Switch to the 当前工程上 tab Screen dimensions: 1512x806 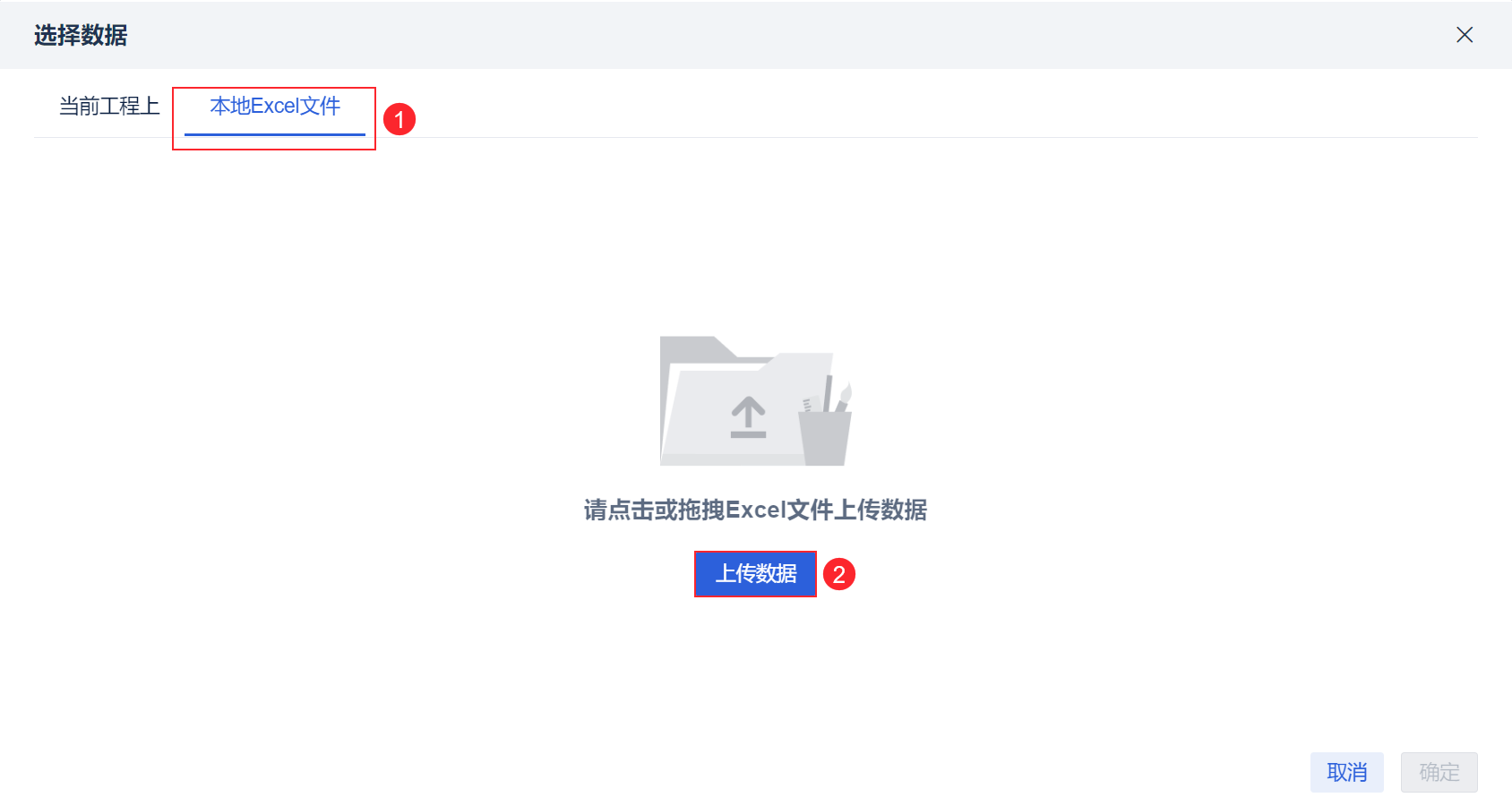click(x=109, y=107)
